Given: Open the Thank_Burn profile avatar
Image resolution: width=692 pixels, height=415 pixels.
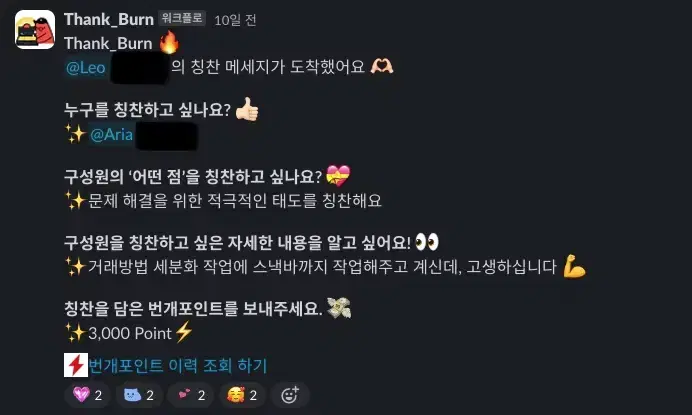Looking at the screenshot, I should (x=35, y=30).
